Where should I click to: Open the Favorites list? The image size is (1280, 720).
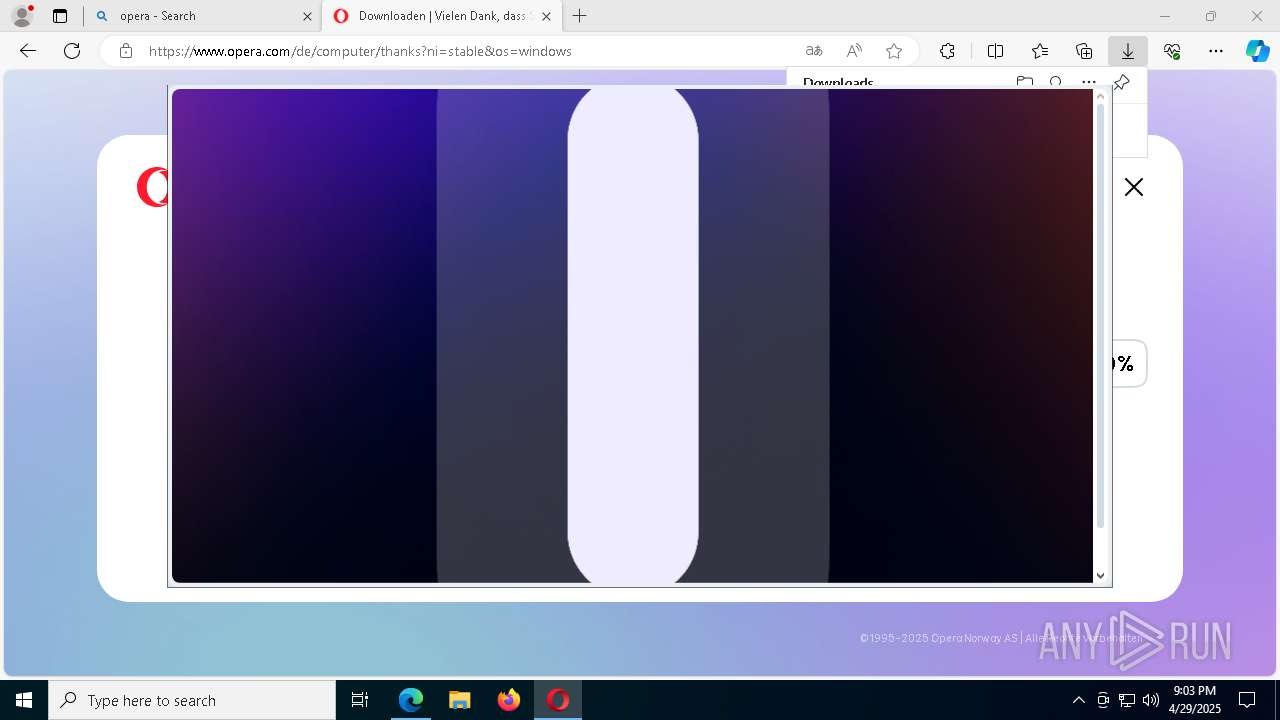[1040, 51]
